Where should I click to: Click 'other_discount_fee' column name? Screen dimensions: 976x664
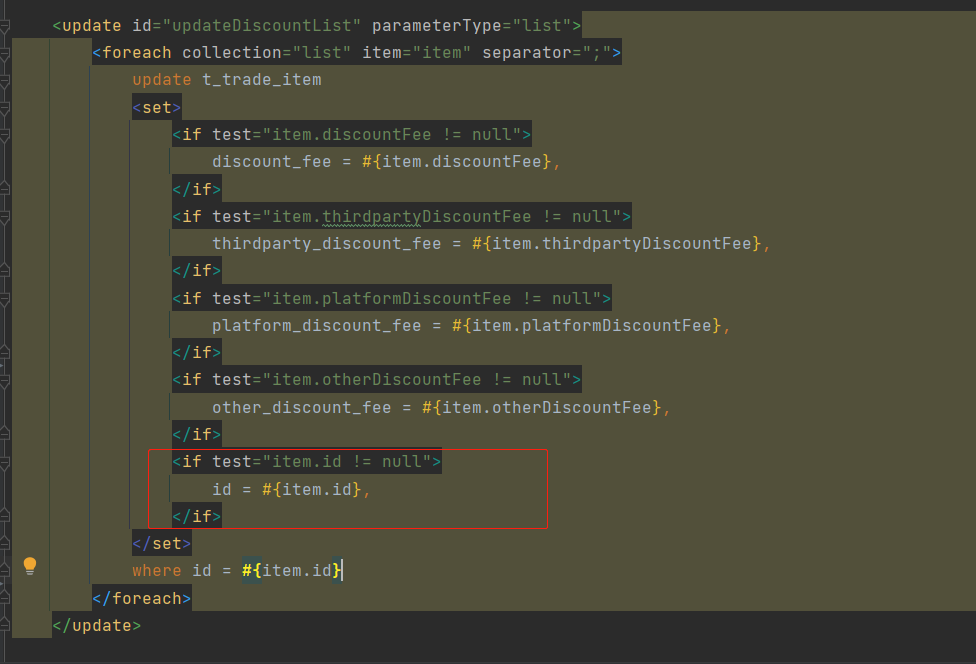[302, 408]
